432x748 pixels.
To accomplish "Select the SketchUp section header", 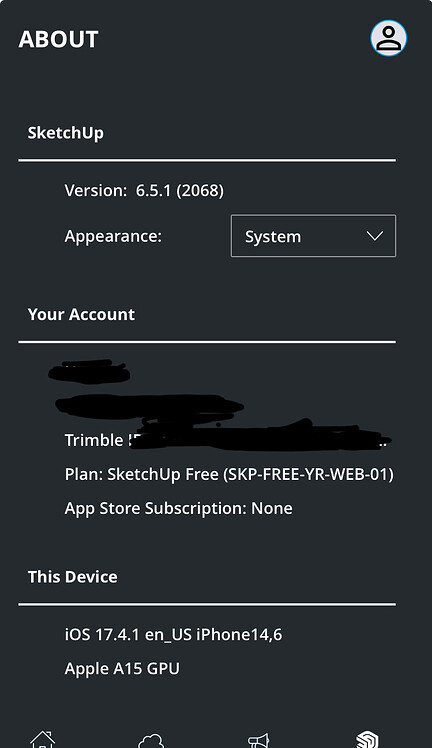I will click(65, 133).
